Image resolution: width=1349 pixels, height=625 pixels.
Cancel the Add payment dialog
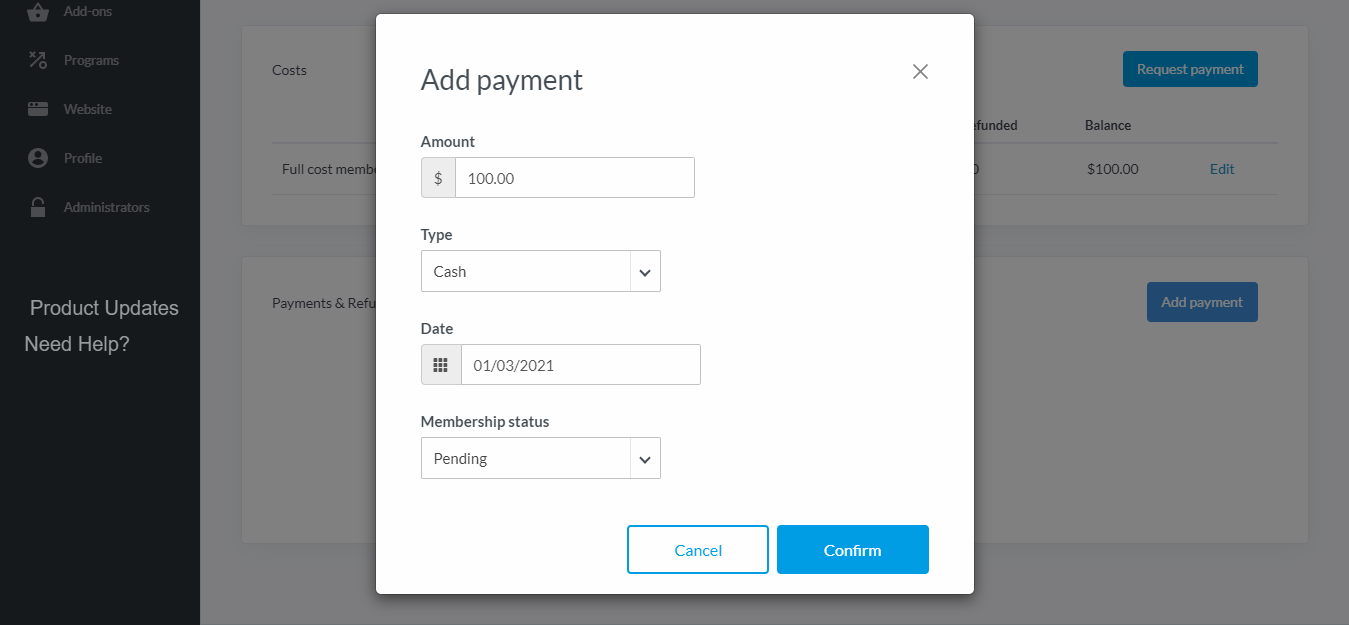coord(698,550)
